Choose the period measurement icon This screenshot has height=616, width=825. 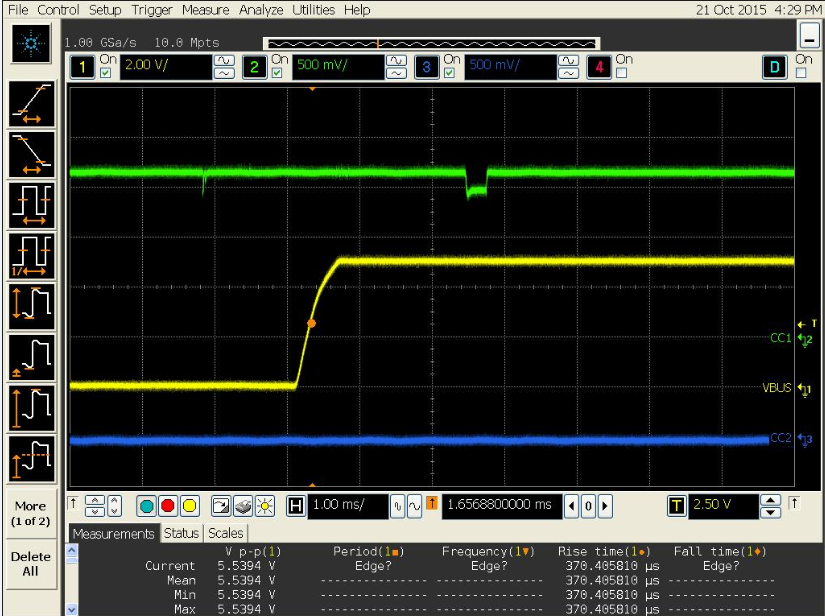click(32, 206)
